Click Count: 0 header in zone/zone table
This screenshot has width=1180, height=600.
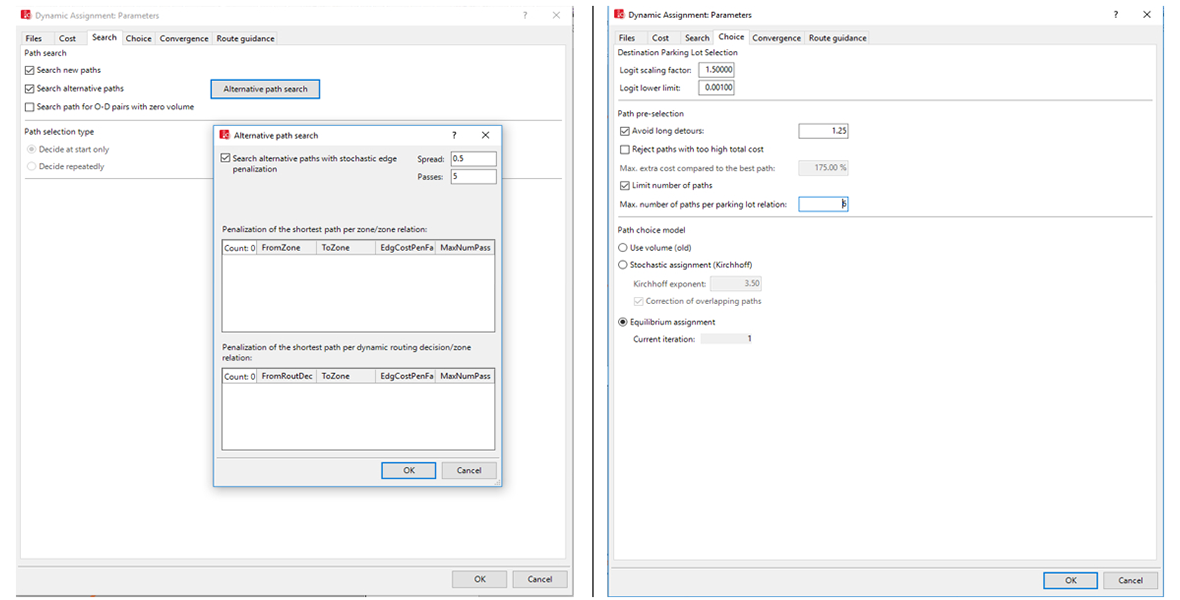pyautogui.click(x=240, y=248)
